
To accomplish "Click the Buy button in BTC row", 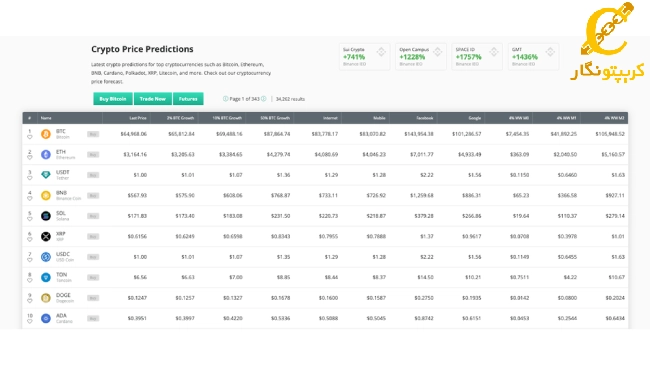I will 93,134.
